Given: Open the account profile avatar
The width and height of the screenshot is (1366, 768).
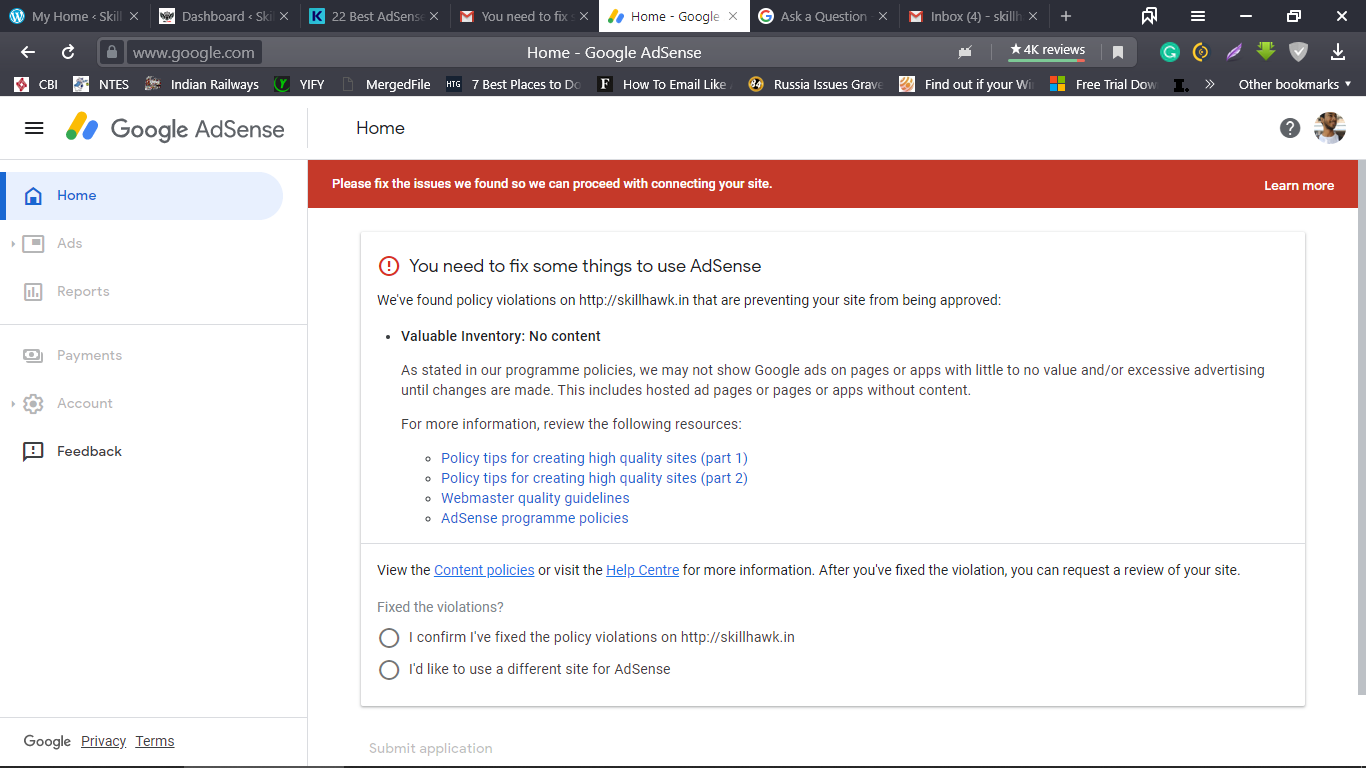Looking at the screenshot, I should [x=1329, y=128].
